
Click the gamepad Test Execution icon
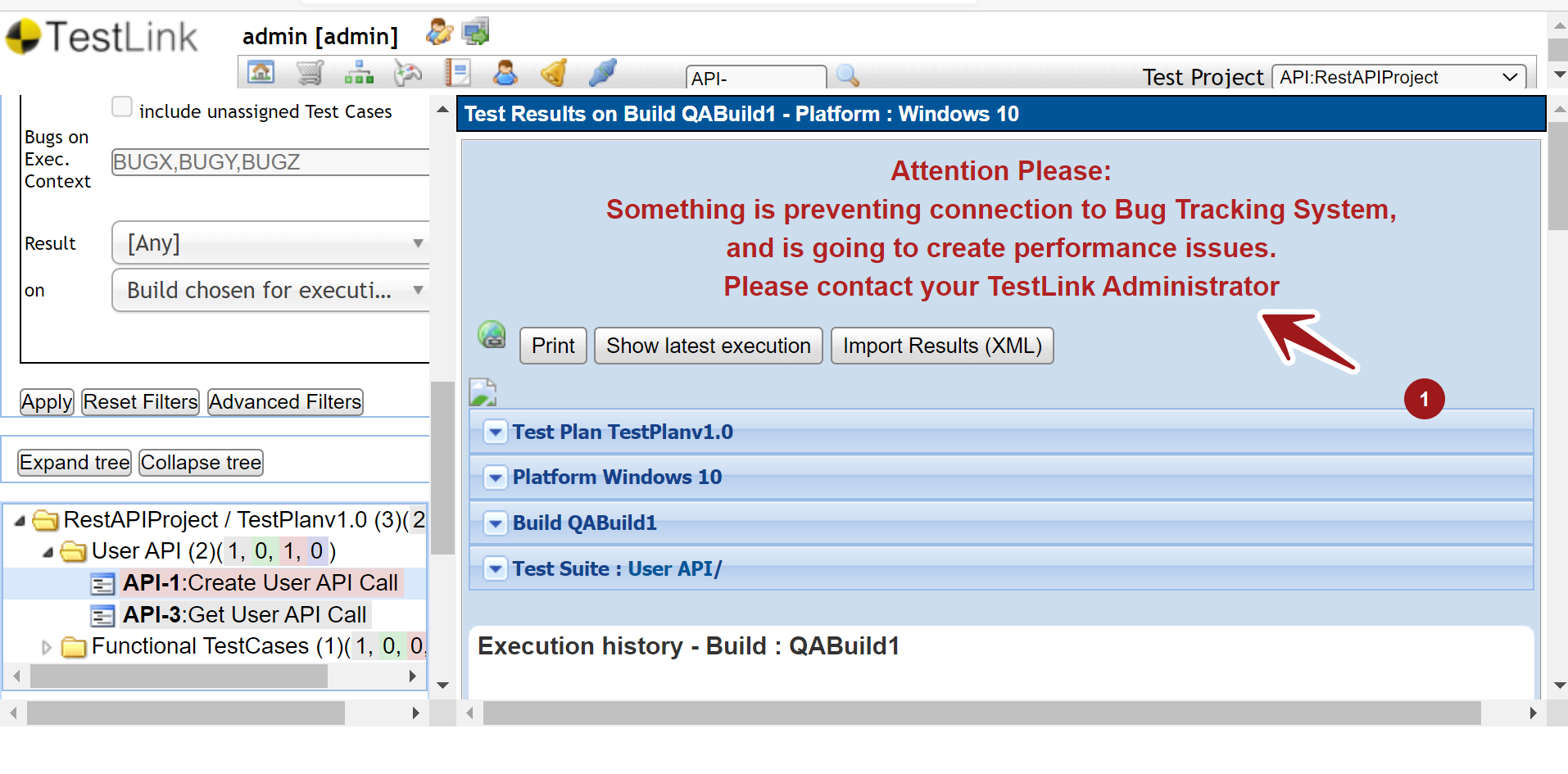(x=407, y=74)
